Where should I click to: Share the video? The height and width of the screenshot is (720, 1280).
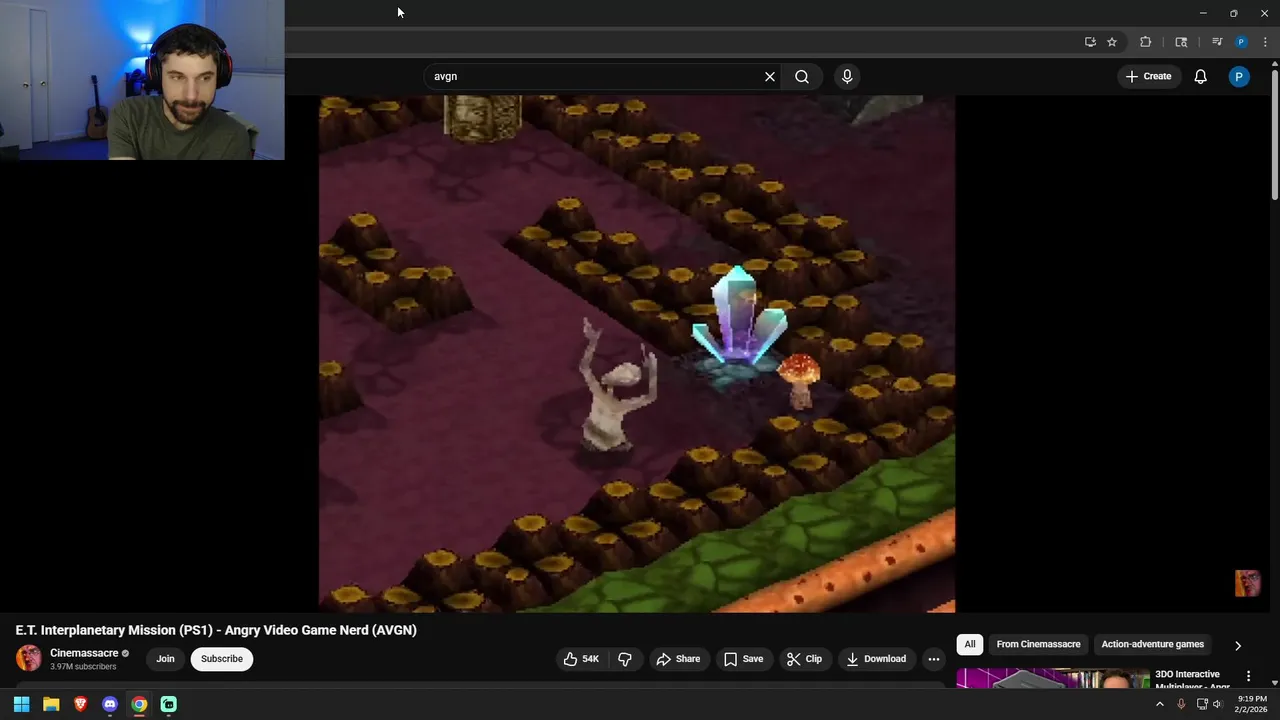point(678,659)
